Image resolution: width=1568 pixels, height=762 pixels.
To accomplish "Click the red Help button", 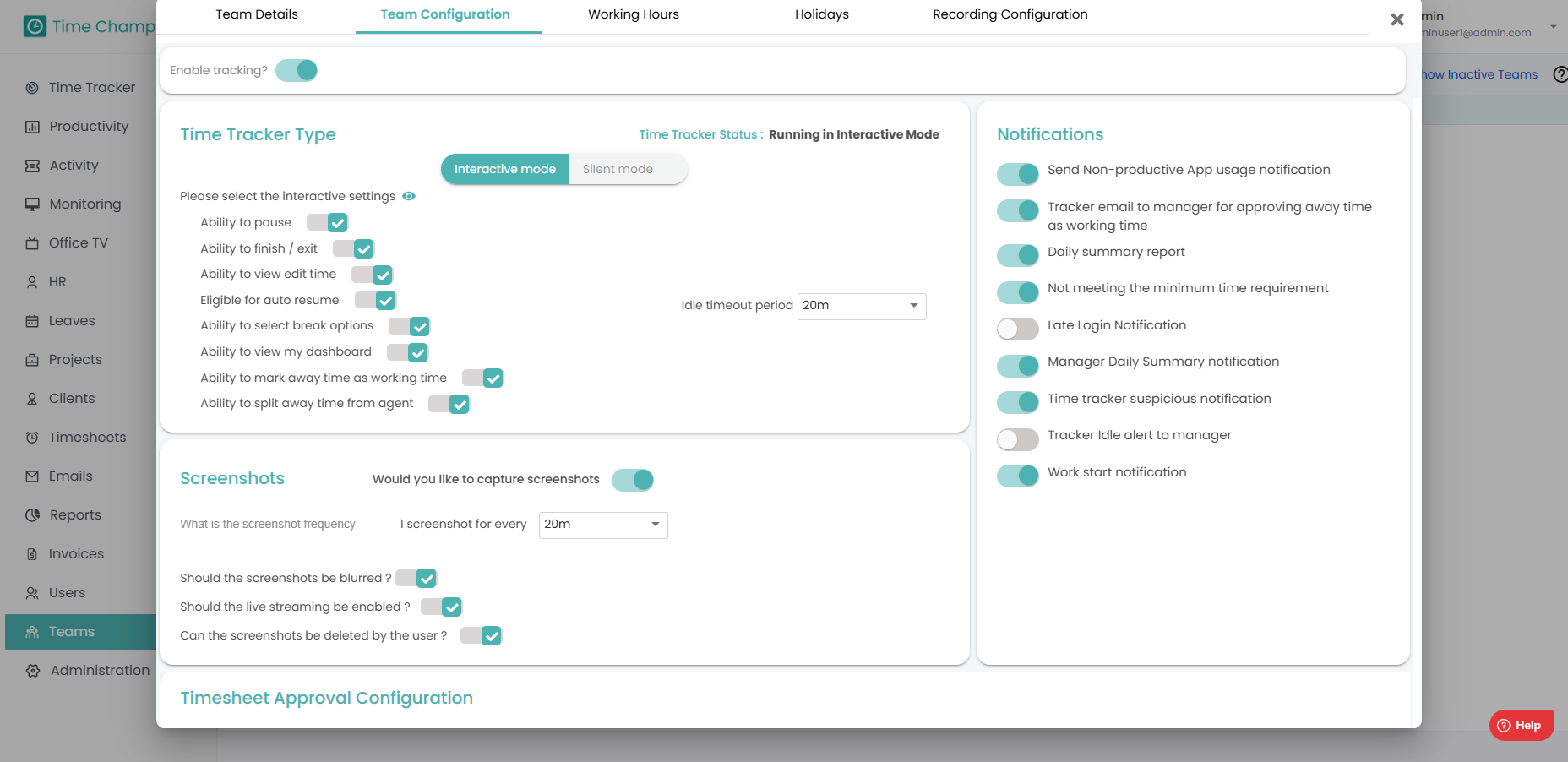I will click(1521, 725).
